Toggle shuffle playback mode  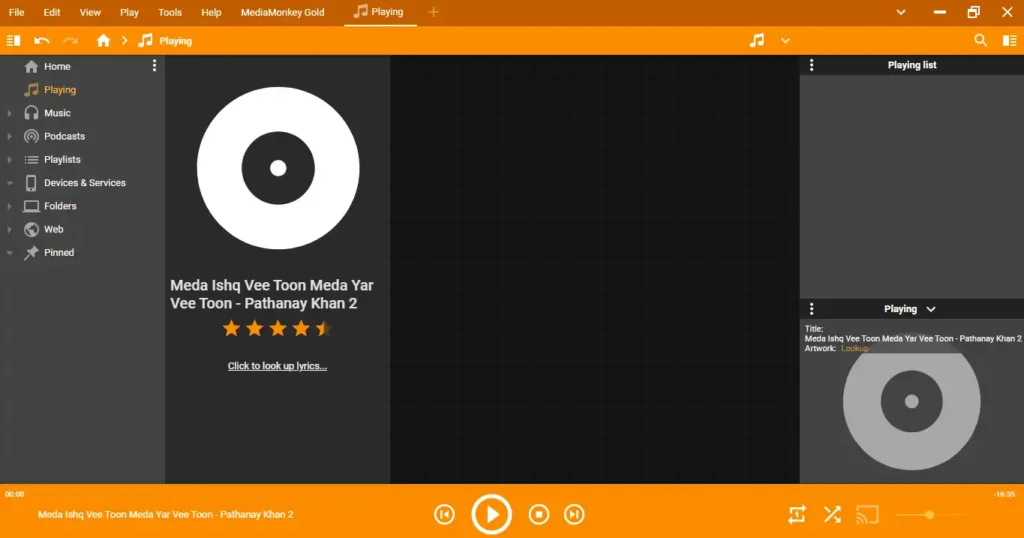(831, 515)
